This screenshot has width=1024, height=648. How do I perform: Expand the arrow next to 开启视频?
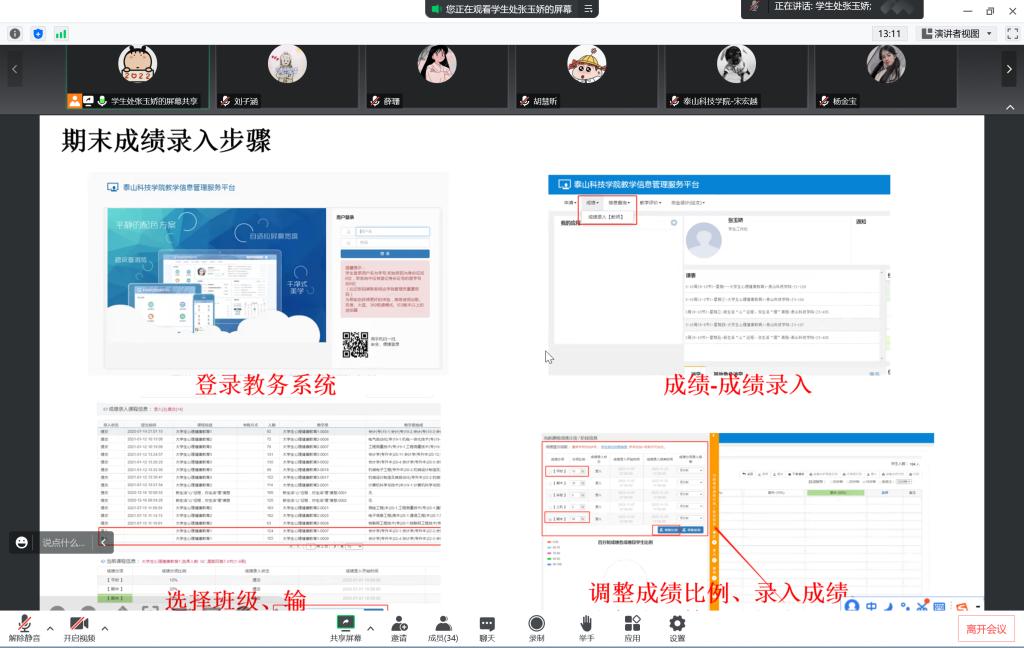[104, 628]
